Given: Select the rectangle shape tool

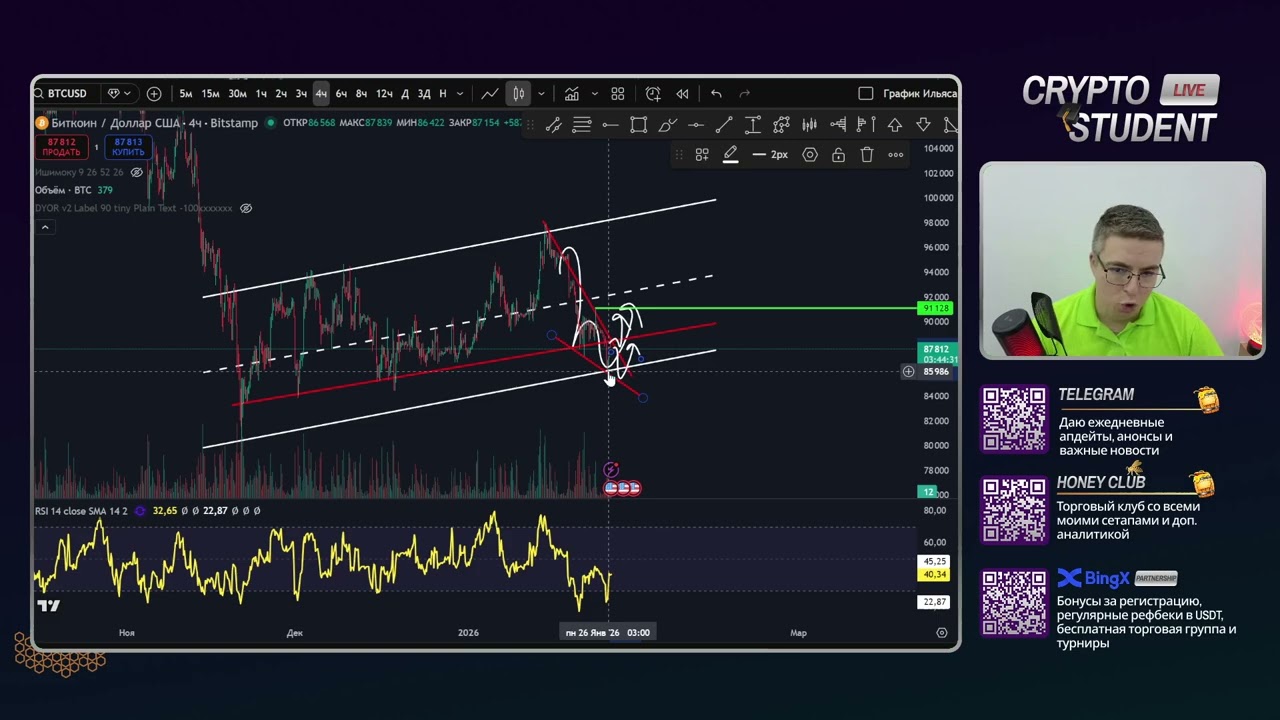Looking at the screenshot, I should point(638,125).
